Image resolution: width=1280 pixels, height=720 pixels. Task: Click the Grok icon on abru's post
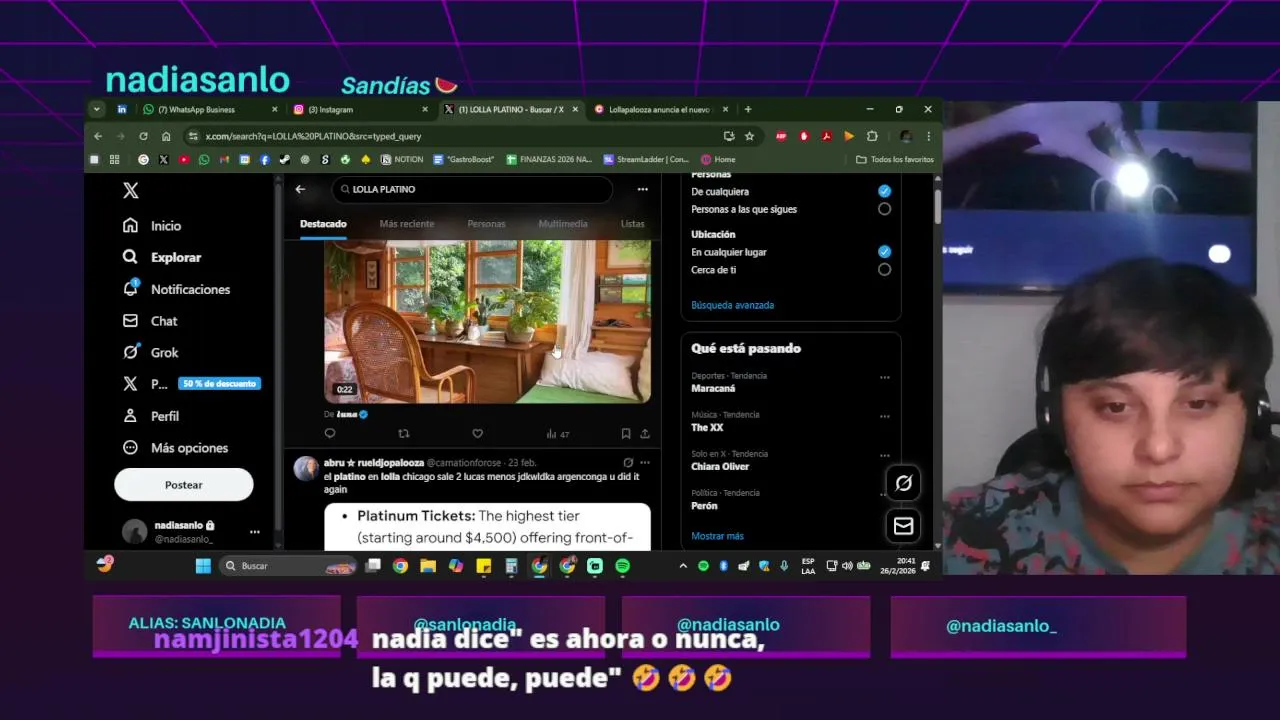(628, 463)
